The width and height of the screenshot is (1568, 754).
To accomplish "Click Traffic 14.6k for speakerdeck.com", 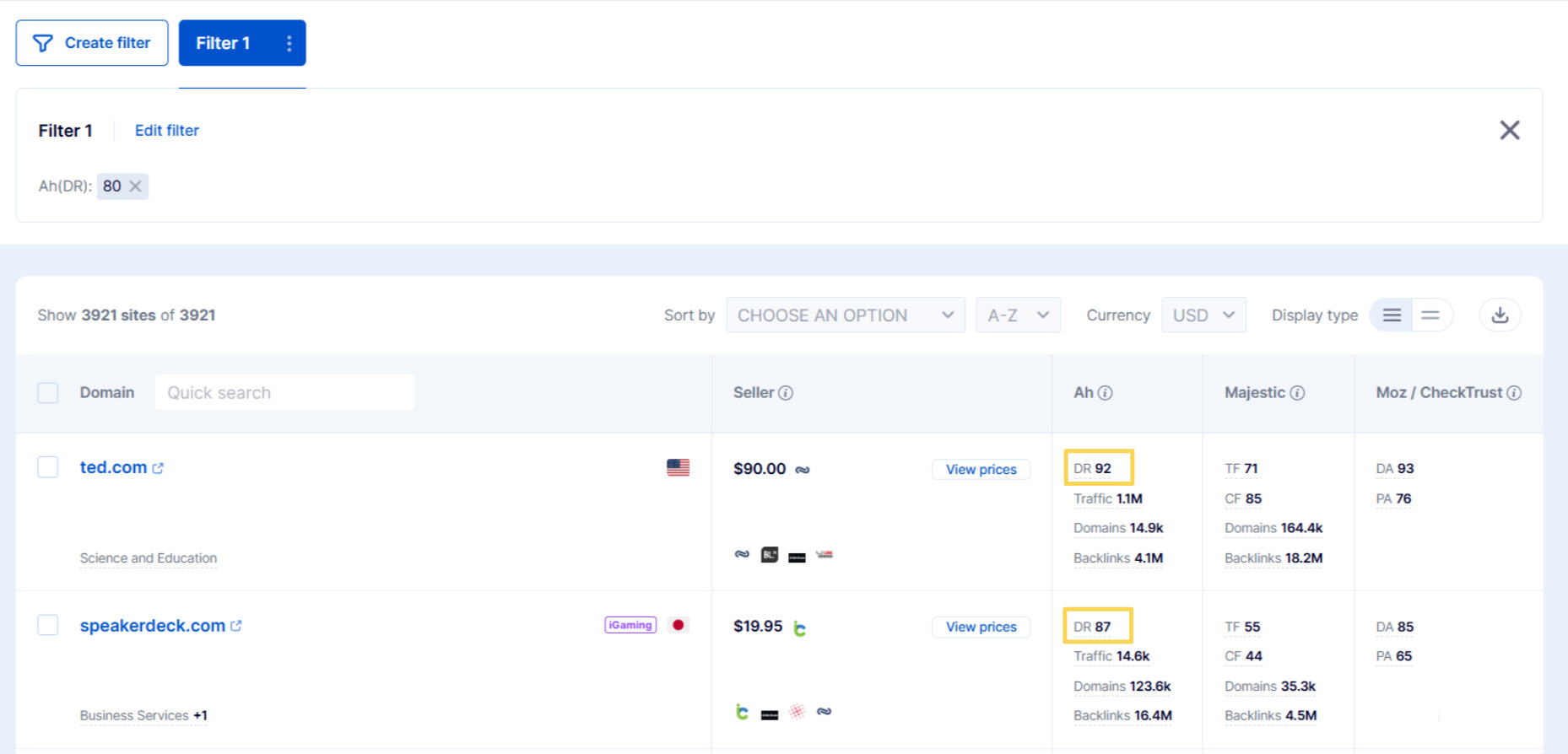I will pos(1111,656).
